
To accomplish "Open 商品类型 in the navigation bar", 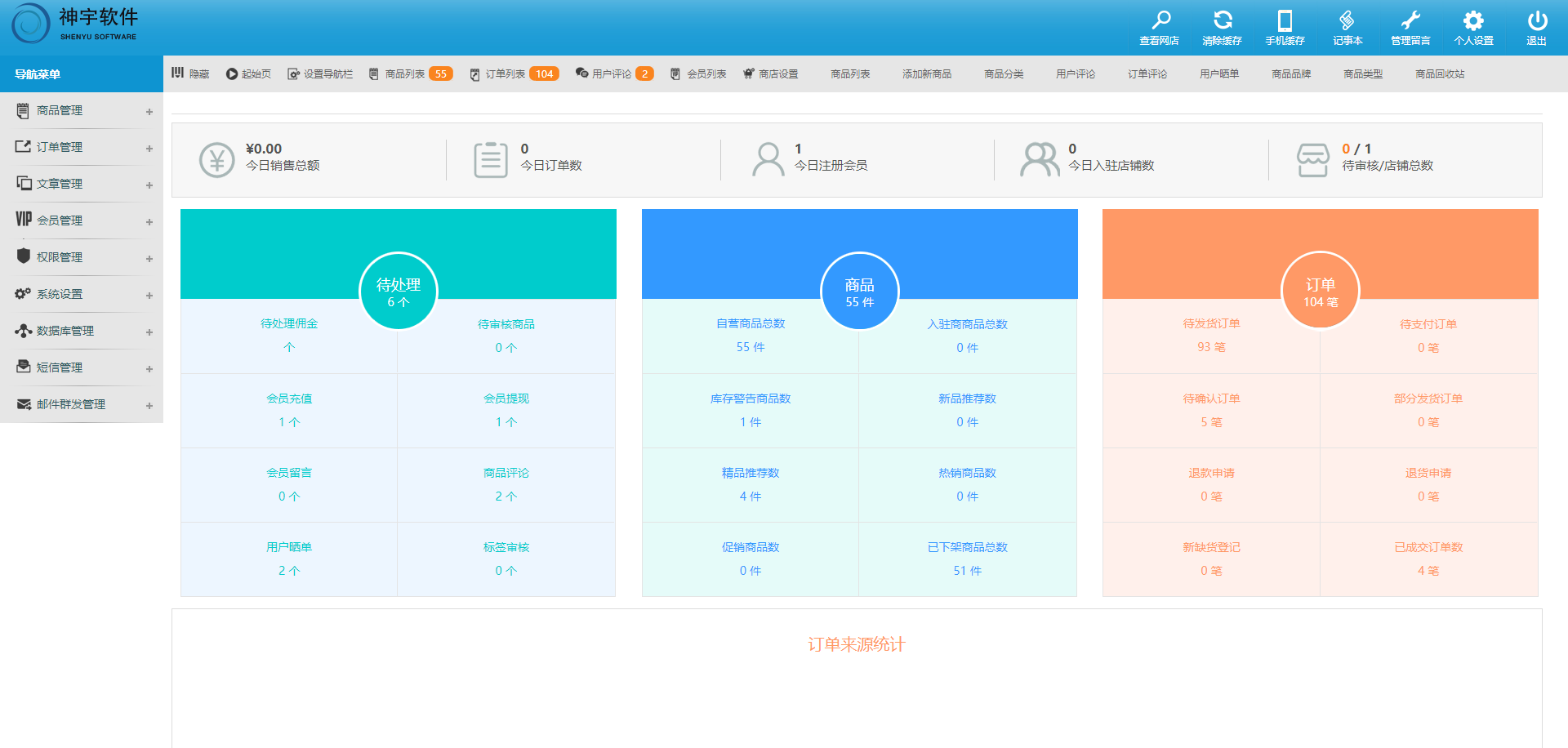I will click(x=1363, y=73).
